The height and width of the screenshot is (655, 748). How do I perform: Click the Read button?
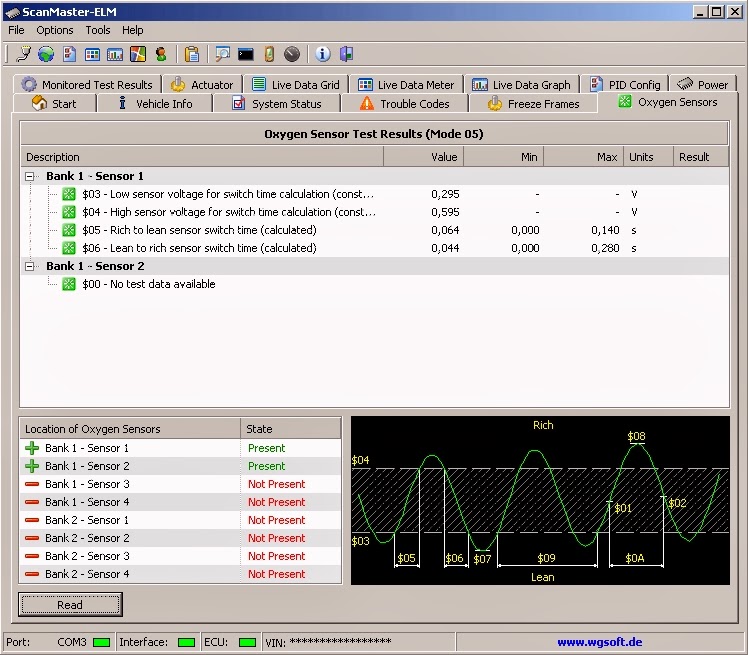70,605
